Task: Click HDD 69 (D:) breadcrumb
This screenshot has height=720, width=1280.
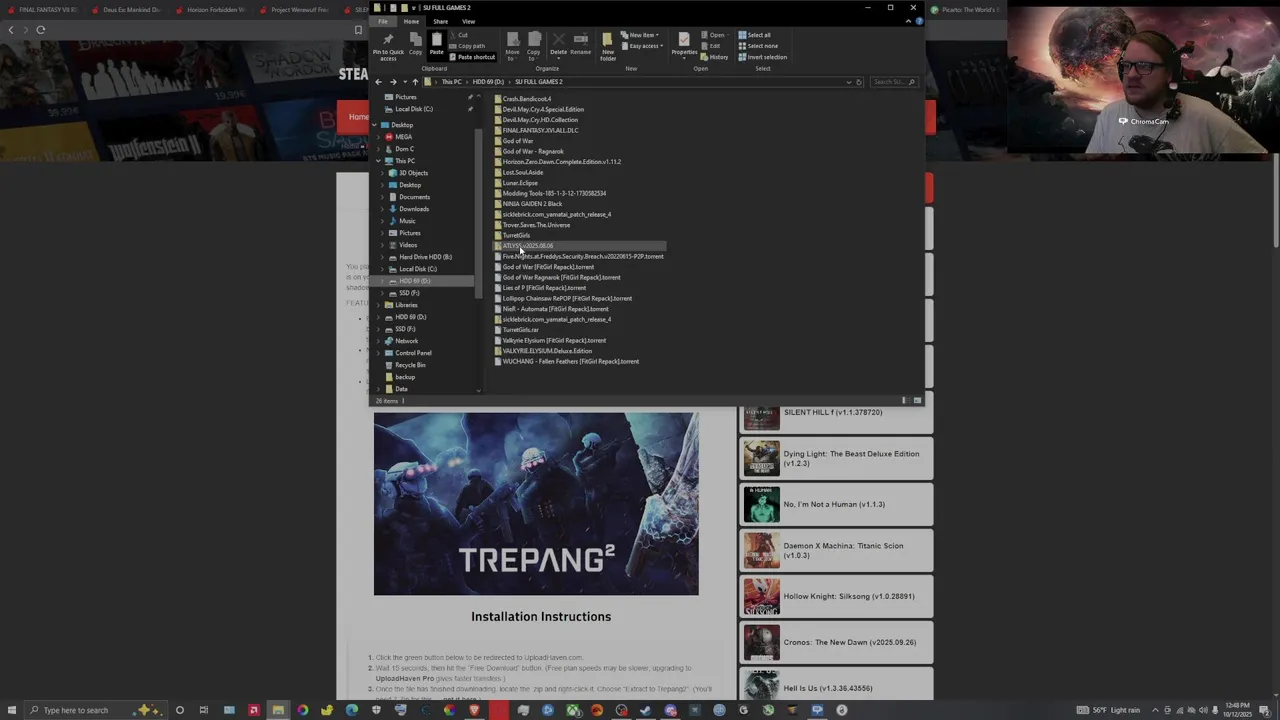Action: [488, 82]
